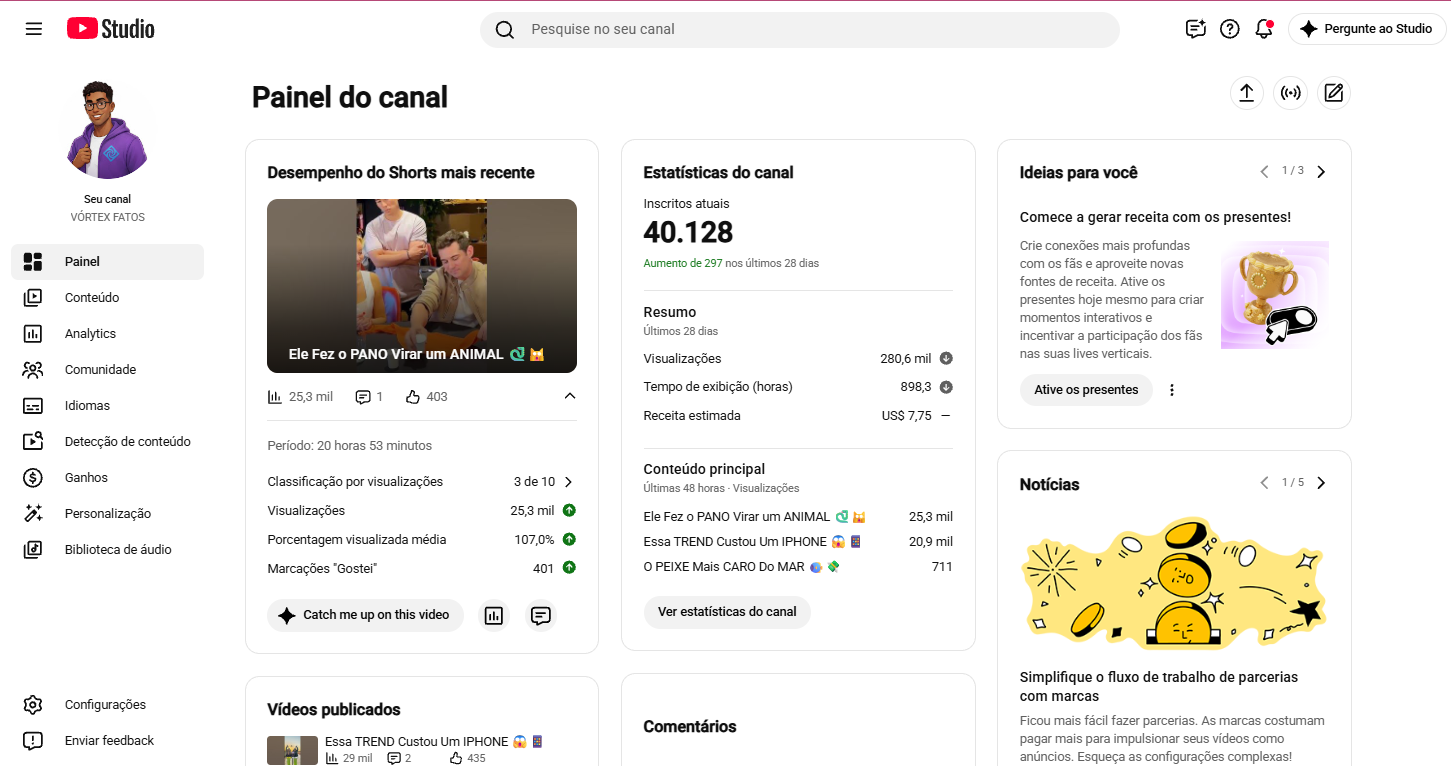1451x766 pixels.
Task: Go to next idea in Ideias para você
Action: pos(1321,172)
